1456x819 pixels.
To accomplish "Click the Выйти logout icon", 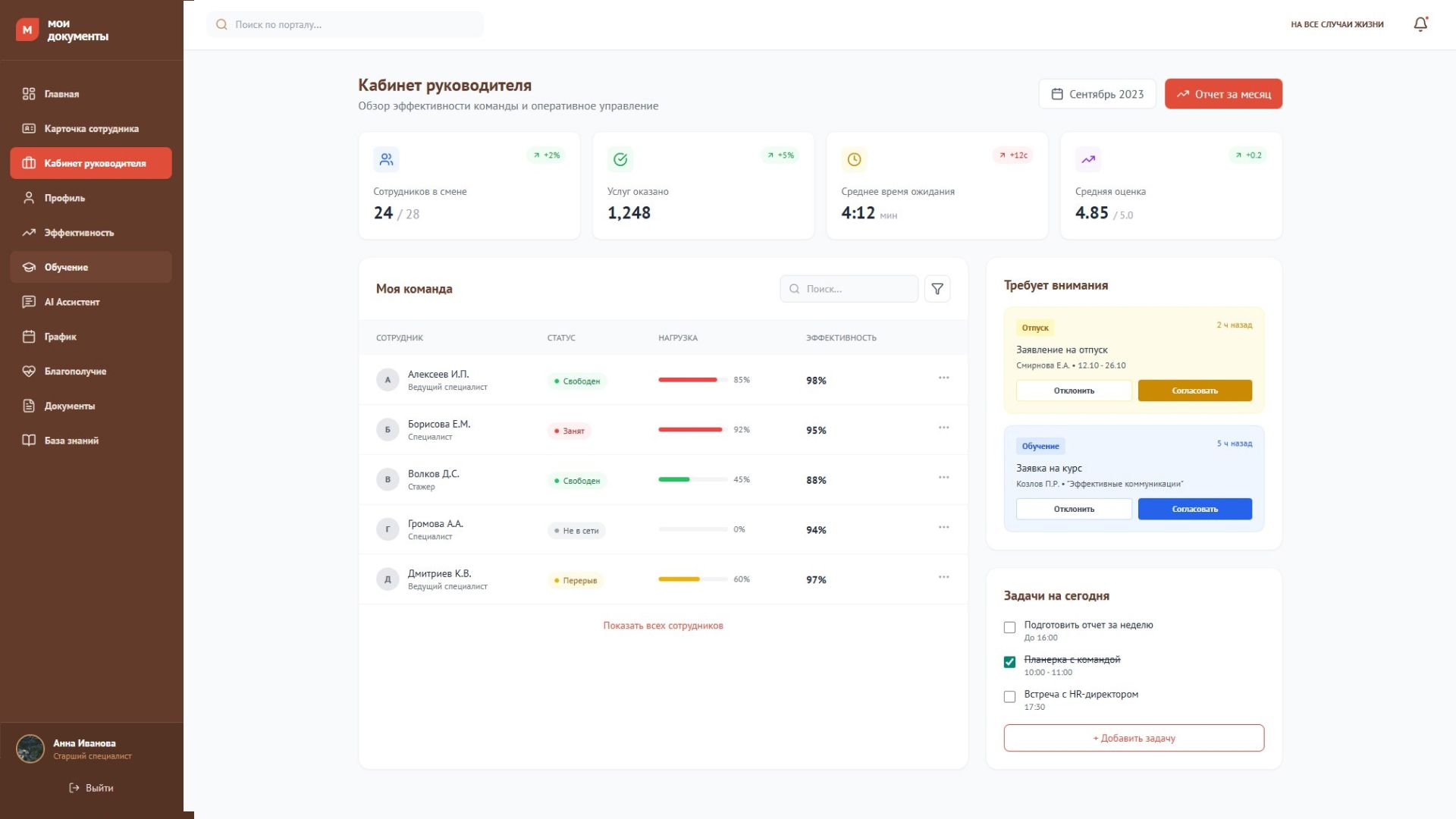I will pyautogui.click(x=74, y=788).
